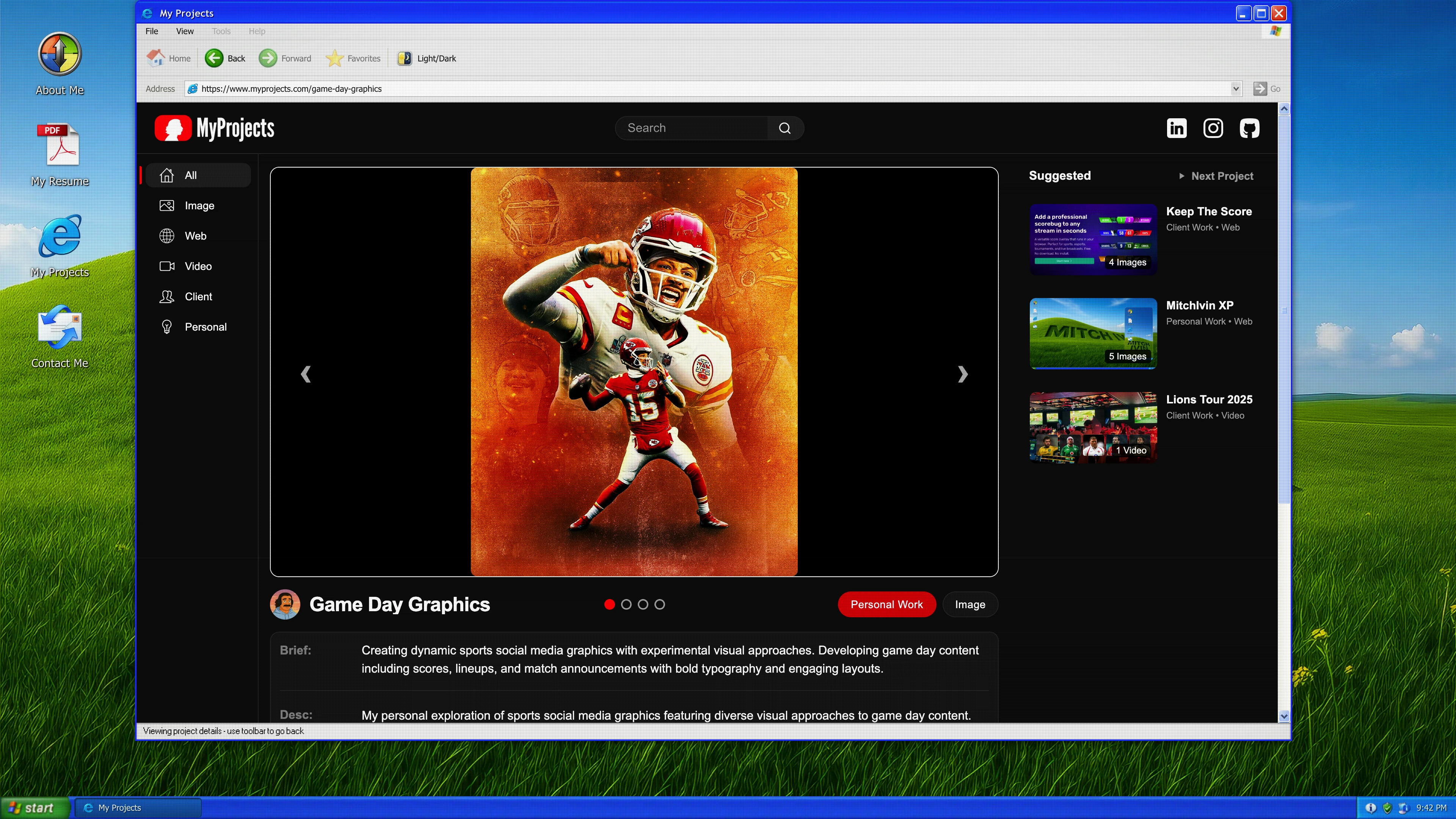
Task: Open the Keep The Score project thumbnail
Action: click(x=1092, y=240)
